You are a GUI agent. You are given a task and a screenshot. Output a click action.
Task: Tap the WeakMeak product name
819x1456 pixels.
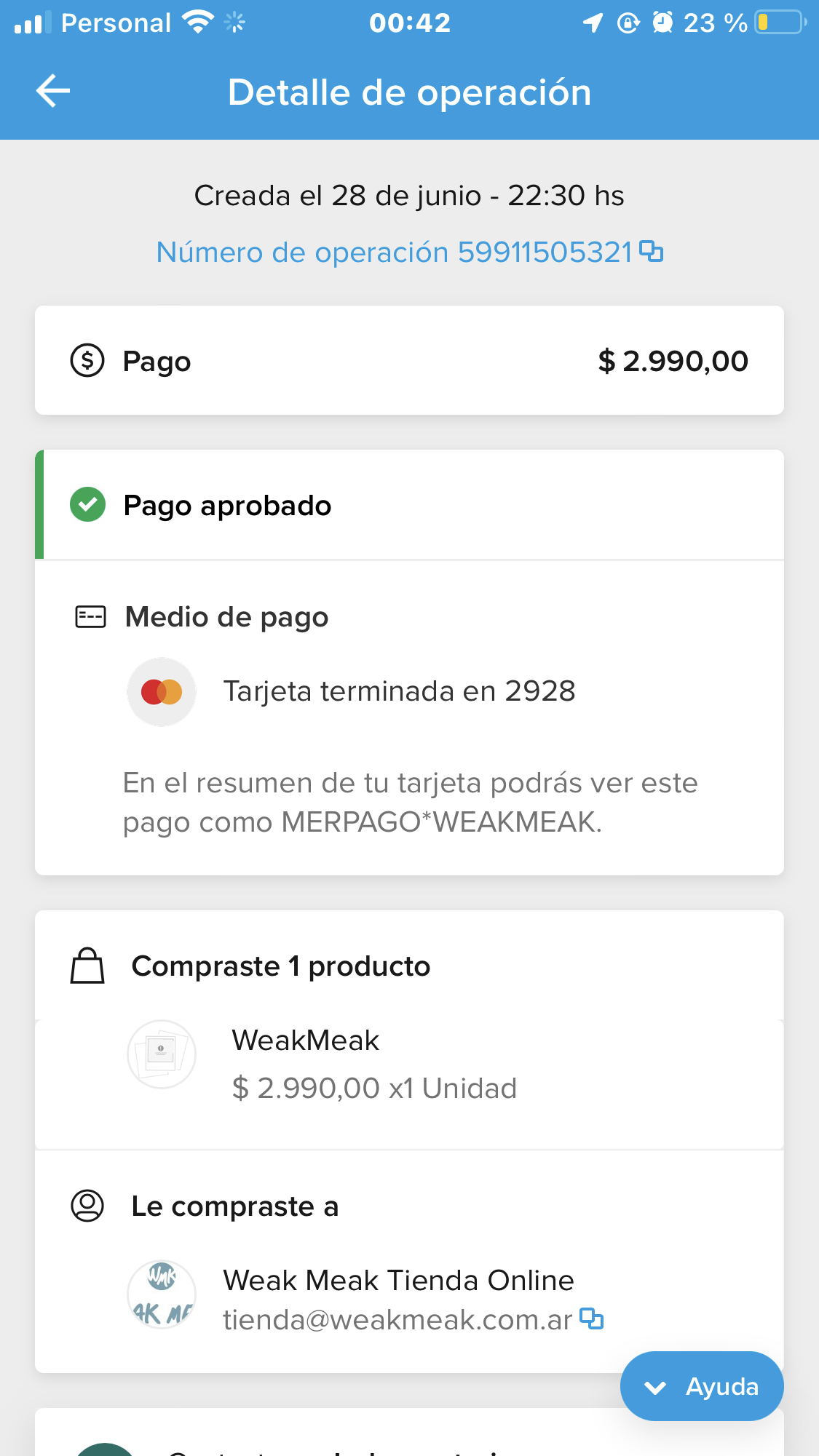pos(305,1041)
